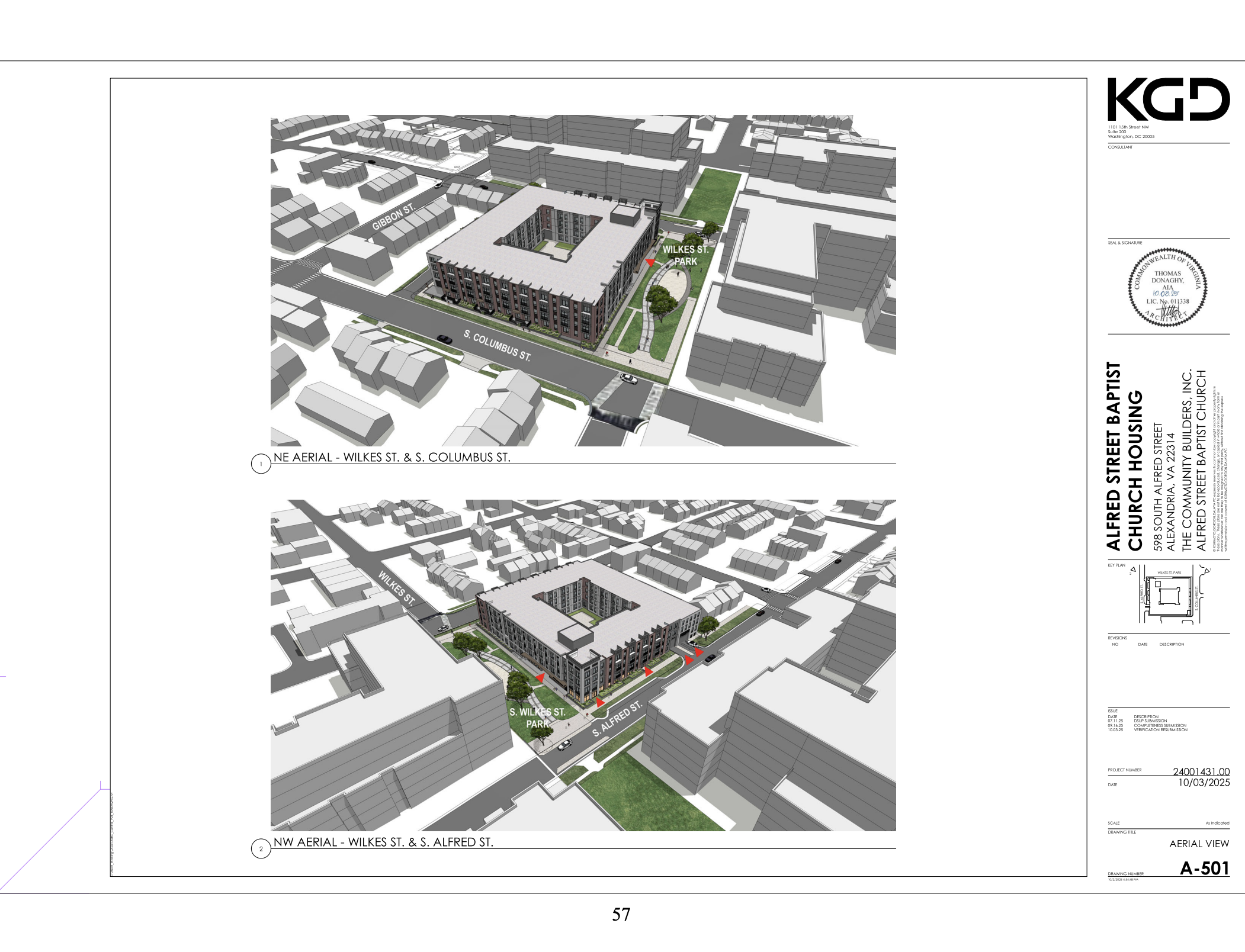The width and height of the screenshot is (1245, 952).
Task: Click the circled view number 2 marker
Action: tap(261, 848)
